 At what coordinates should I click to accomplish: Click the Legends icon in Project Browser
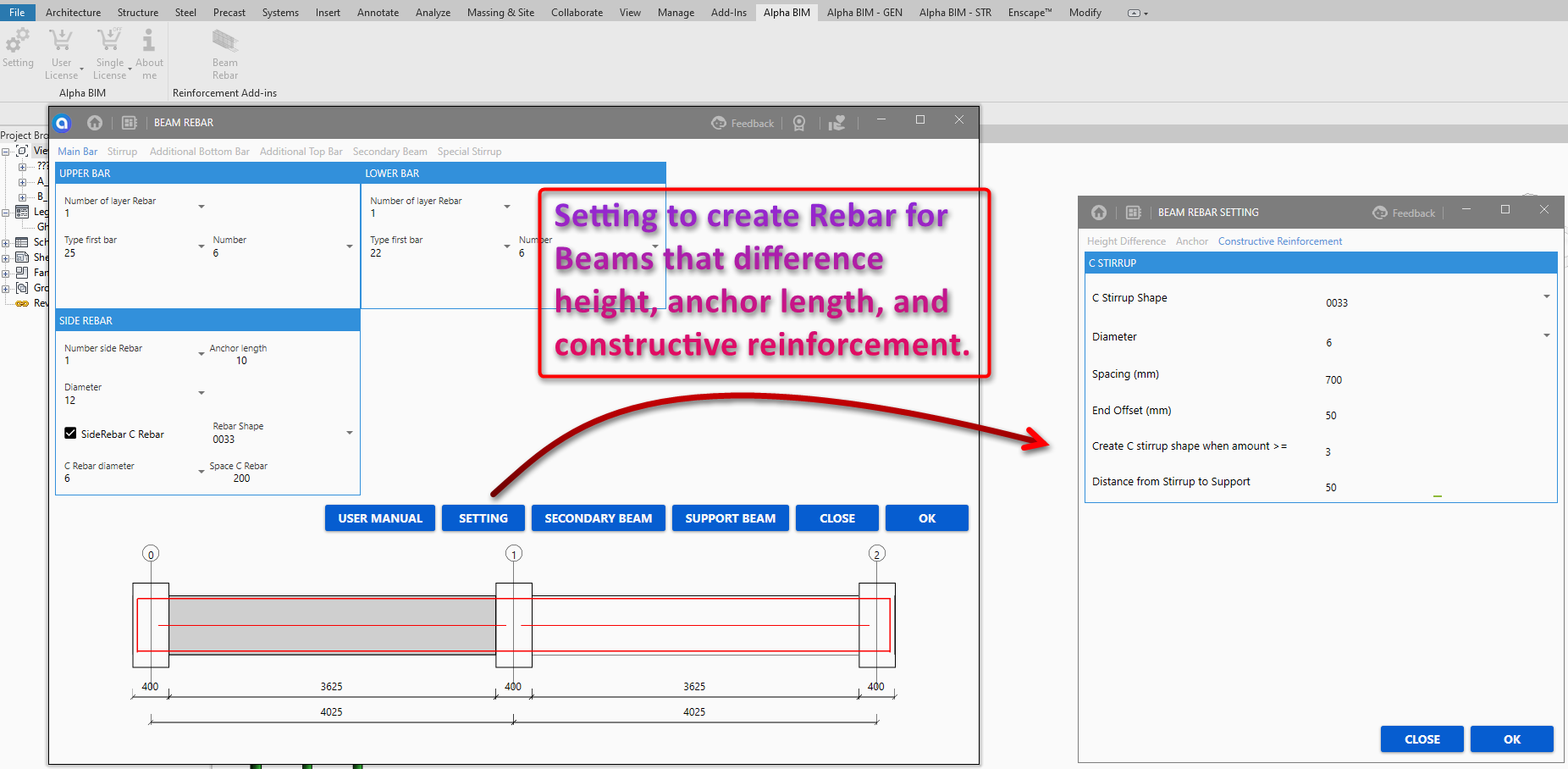point(23,212)
